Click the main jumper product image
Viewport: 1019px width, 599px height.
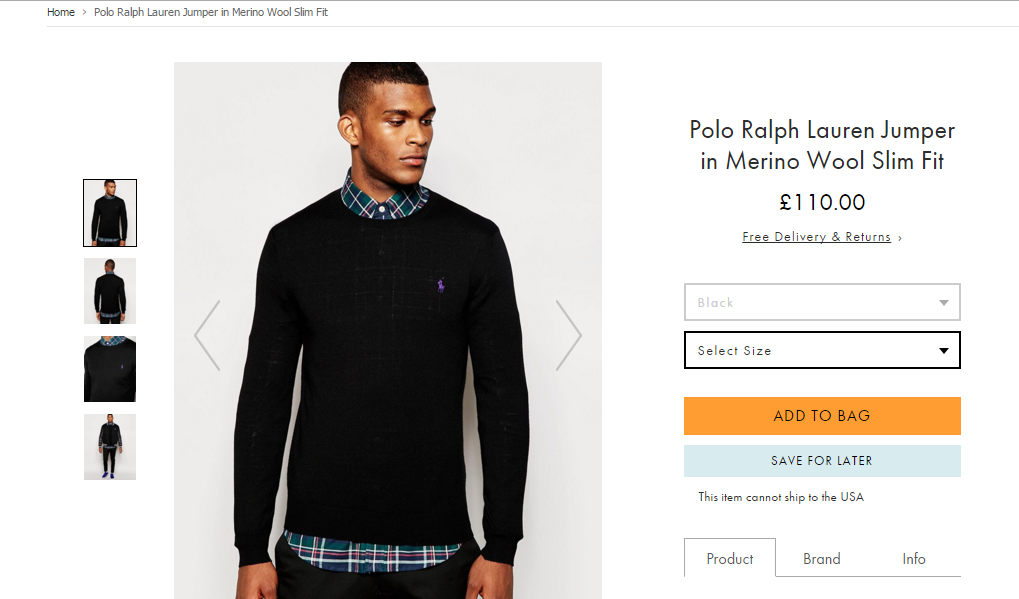388,380
